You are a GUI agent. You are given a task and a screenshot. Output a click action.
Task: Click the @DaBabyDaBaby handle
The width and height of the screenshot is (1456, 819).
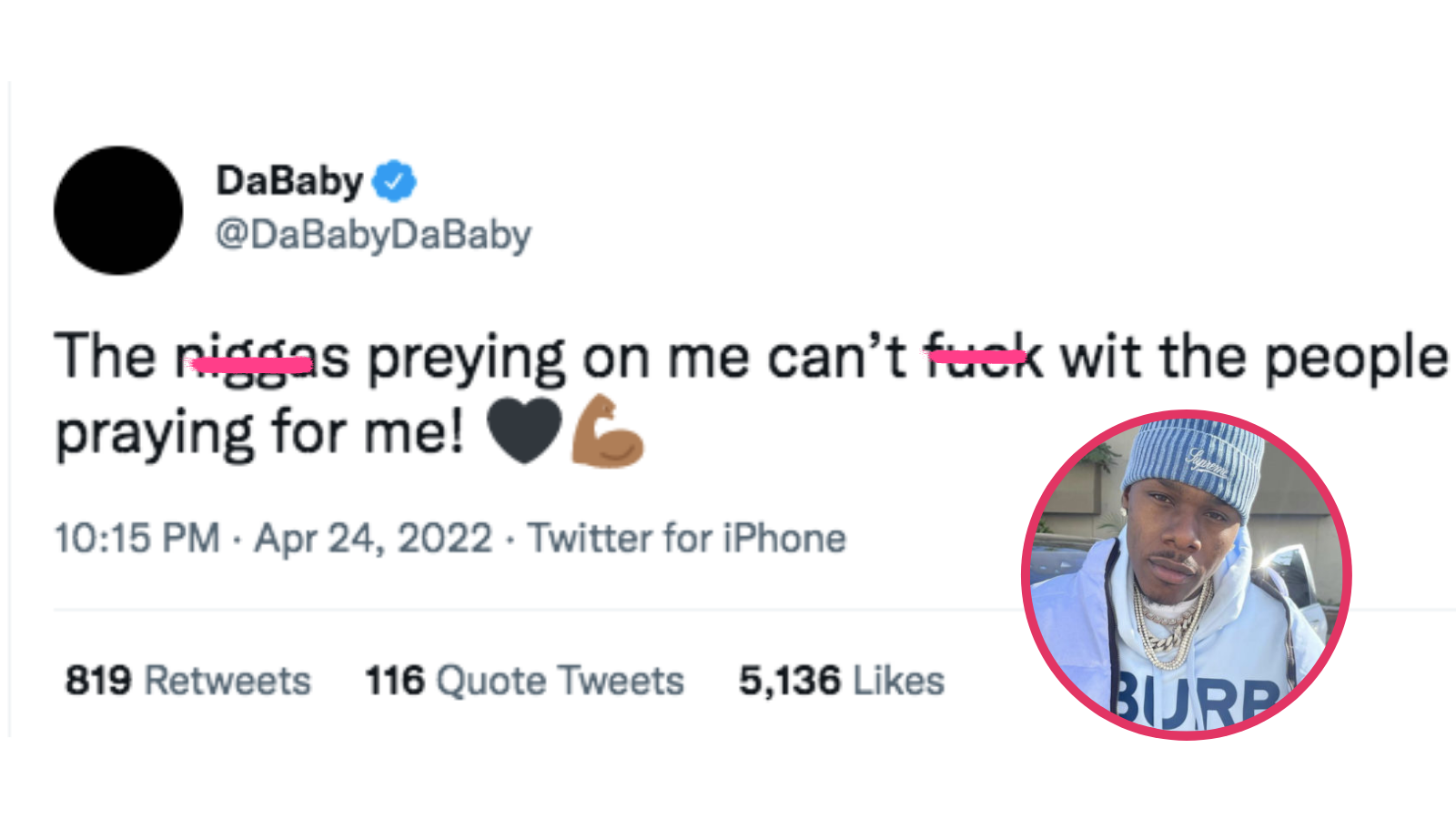[x=372, y=234]
